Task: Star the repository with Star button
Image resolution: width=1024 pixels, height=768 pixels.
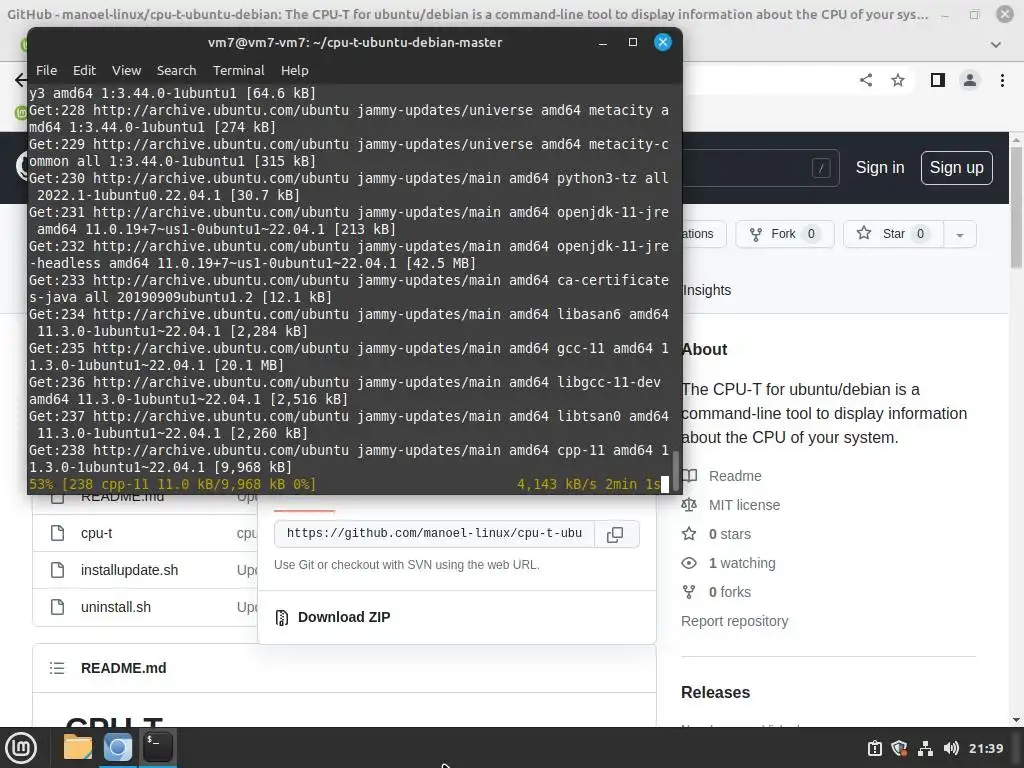Action: tap(893, 234)
